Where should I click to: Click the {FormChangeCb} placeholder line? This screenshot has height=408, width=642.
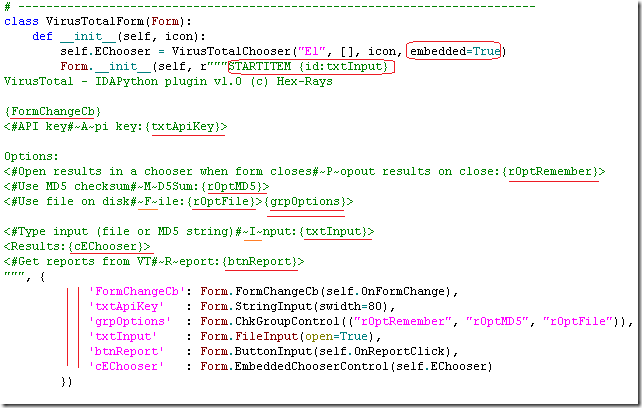(52, 111)
